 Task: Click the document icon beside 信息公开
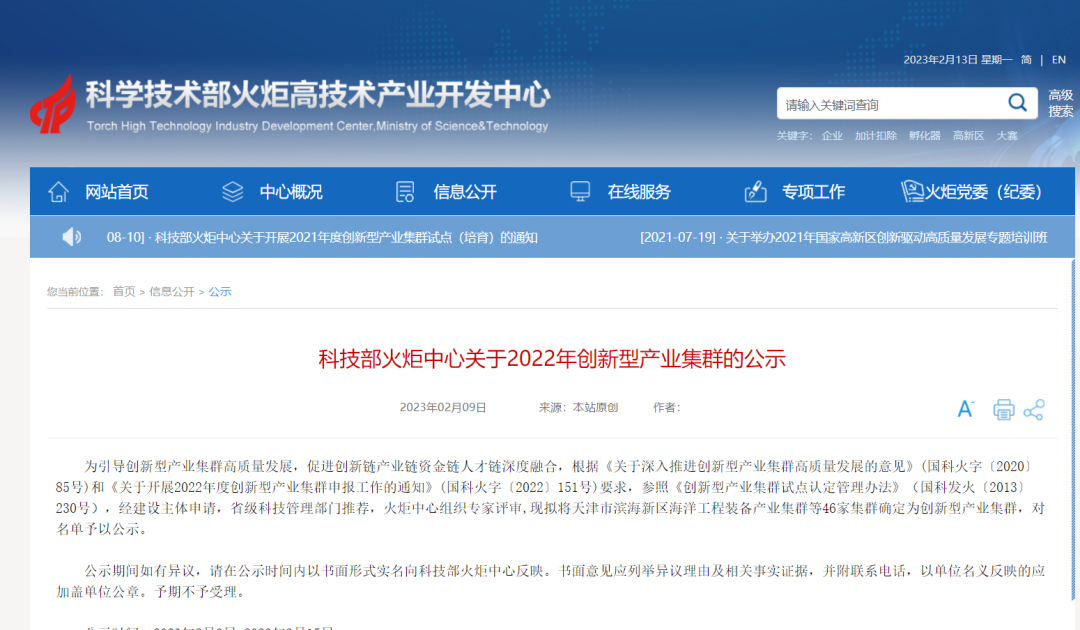tap(404, 190)
